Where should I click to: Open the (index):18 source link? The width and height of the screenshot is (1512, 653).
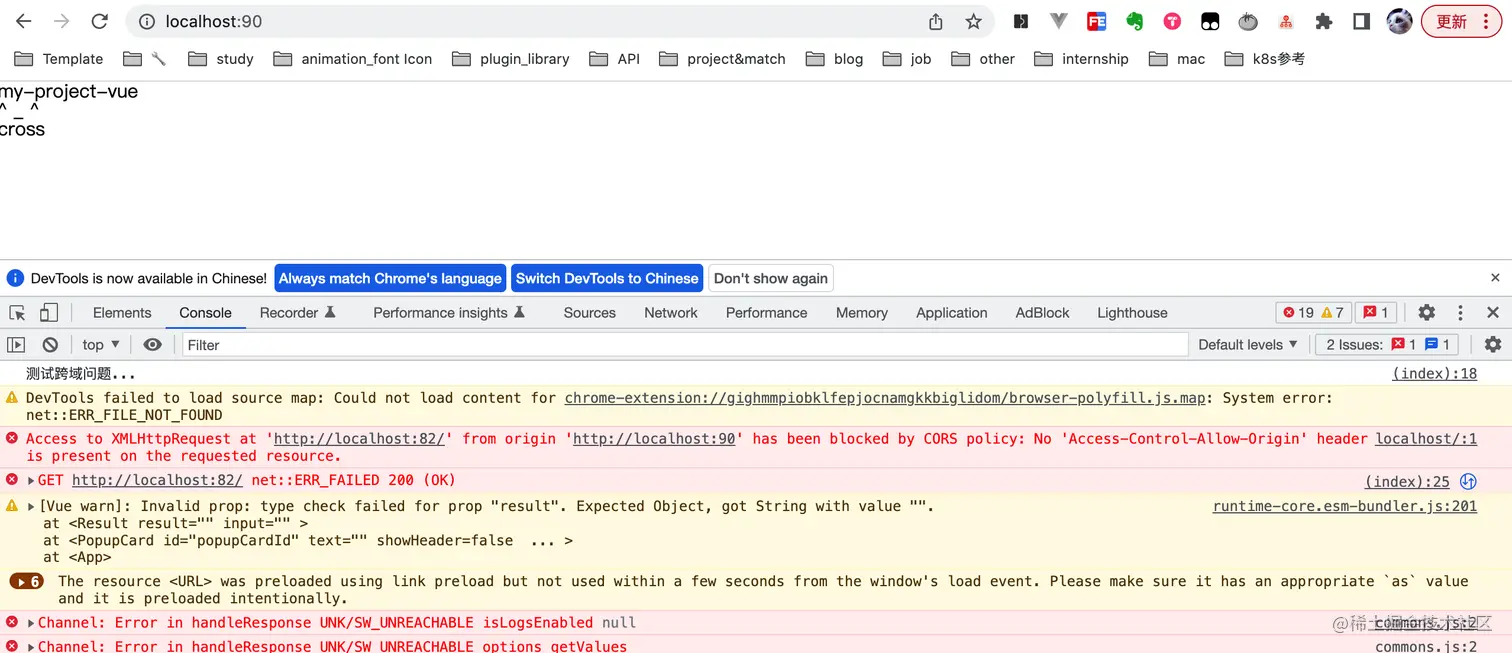click(x=1434, y=374)
